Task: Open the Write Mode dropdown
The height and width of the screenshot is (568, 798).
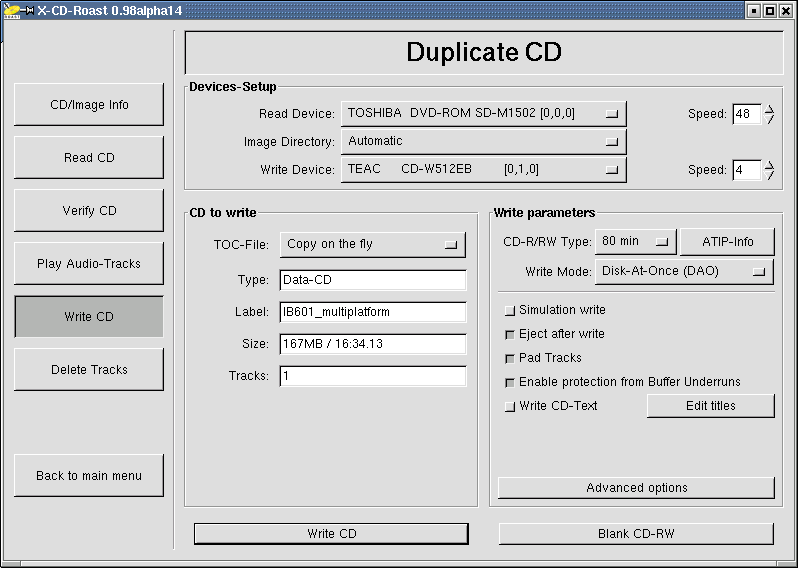Action: click(685, 271)
